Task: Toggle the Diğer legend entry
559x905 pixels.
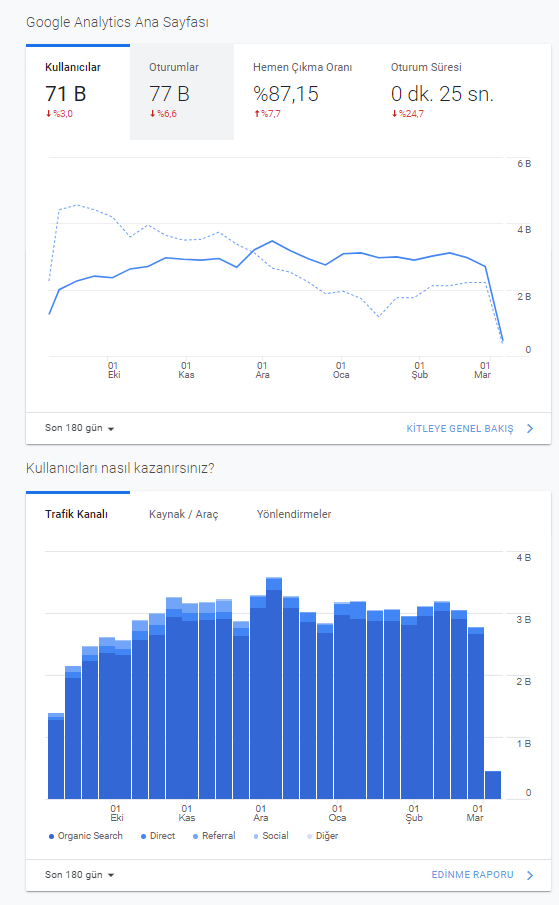Action: [322, 836]
